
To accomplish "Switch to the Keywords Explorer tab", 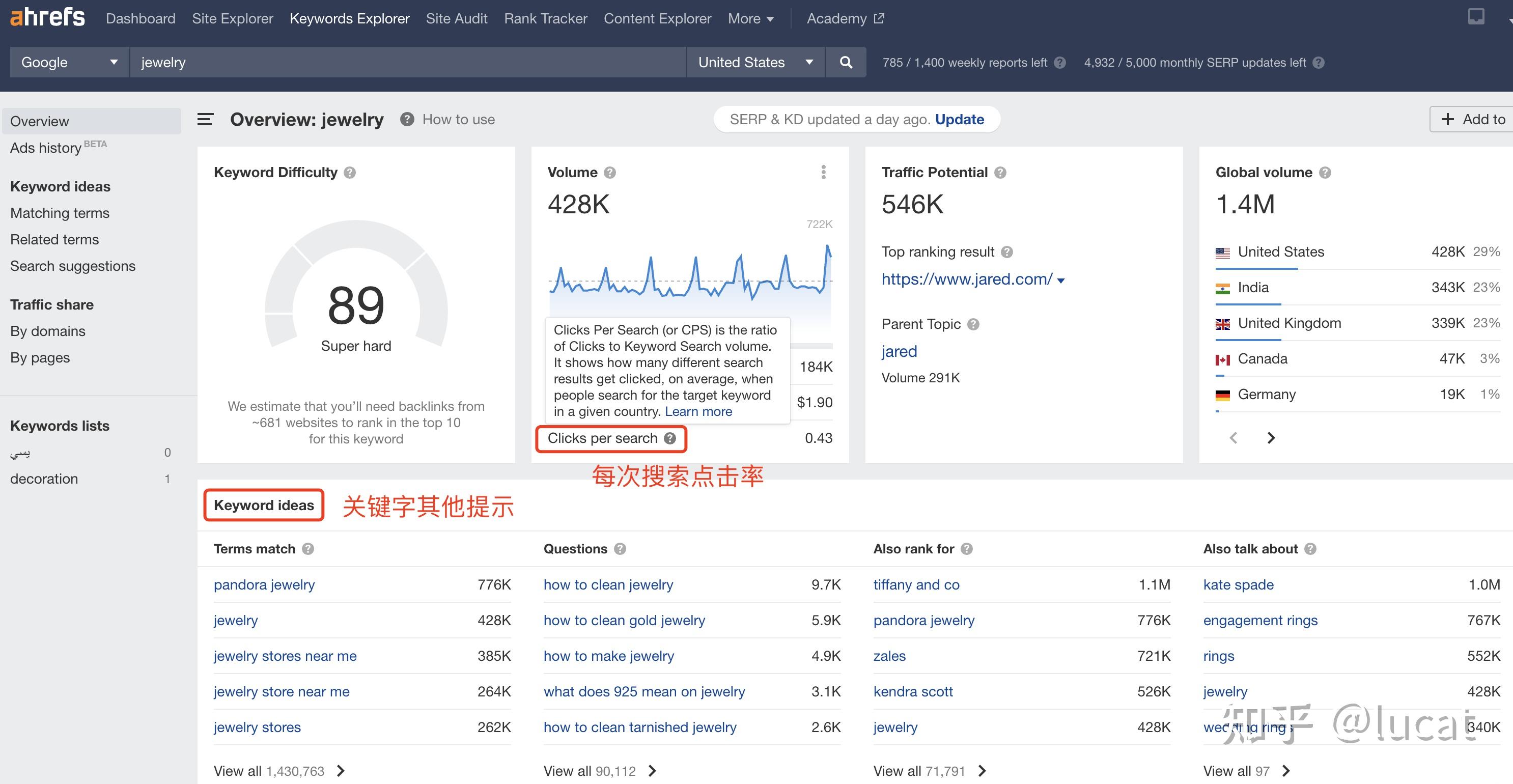I will pos(349,18).
